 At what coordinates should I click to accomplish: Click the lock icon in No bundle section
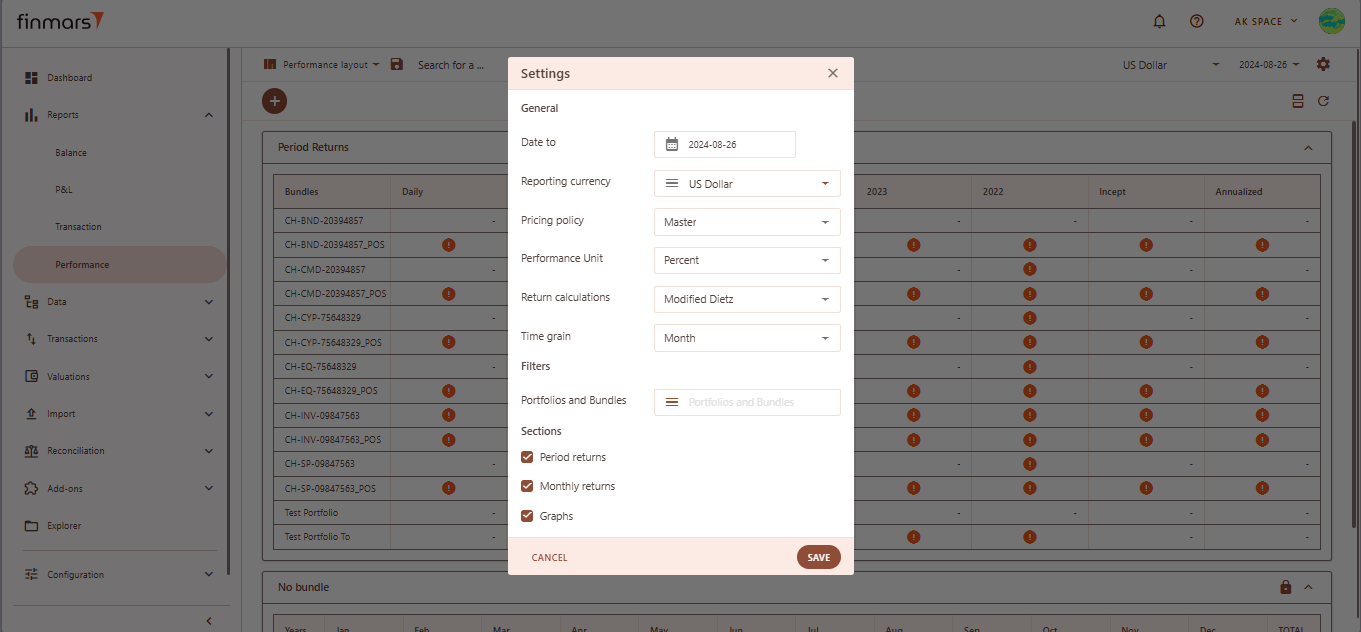(1286, 587)
